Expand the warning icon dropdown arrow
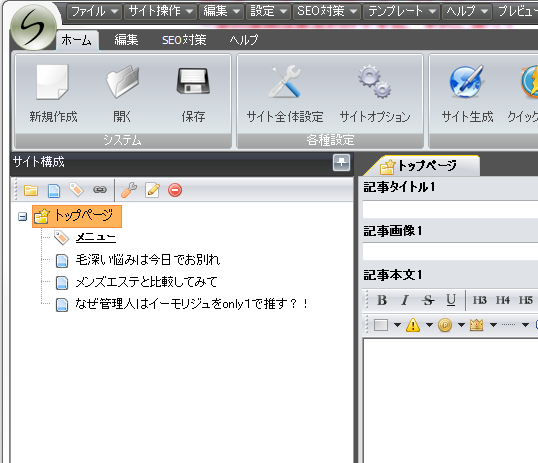The image size is (538, 463). [x=429, y=325]
